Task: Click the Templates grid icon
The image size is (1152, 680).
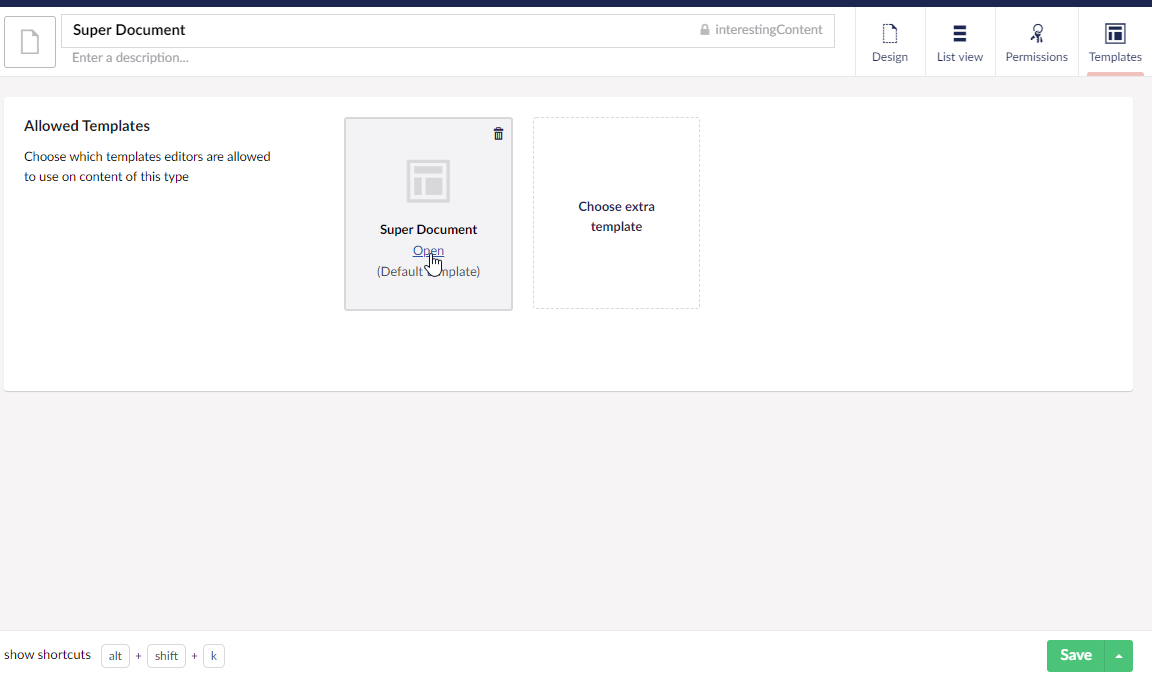Action: coord(1114,33)
